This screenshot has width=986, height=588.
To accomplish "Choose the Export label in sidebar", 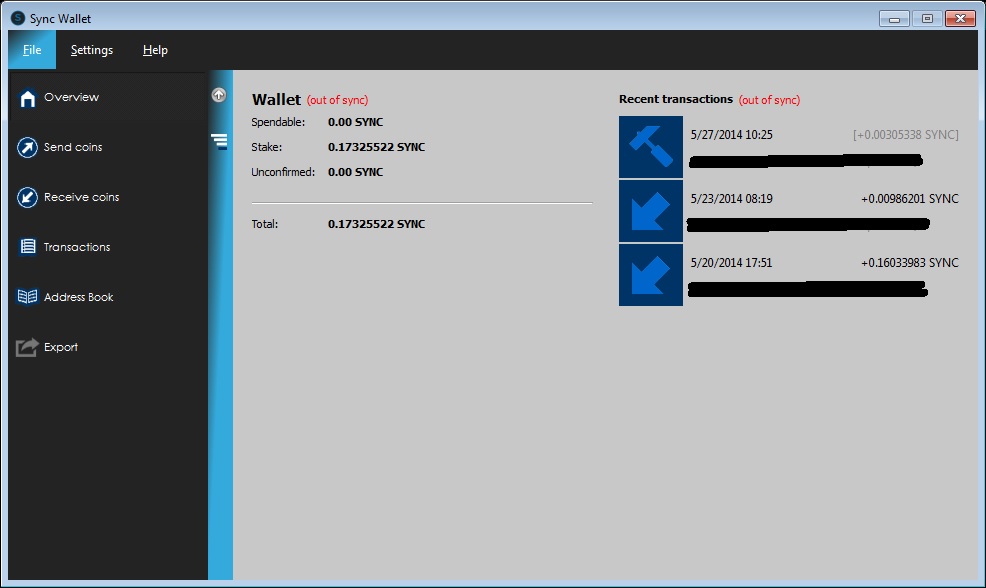I will [x=61, y=347].
